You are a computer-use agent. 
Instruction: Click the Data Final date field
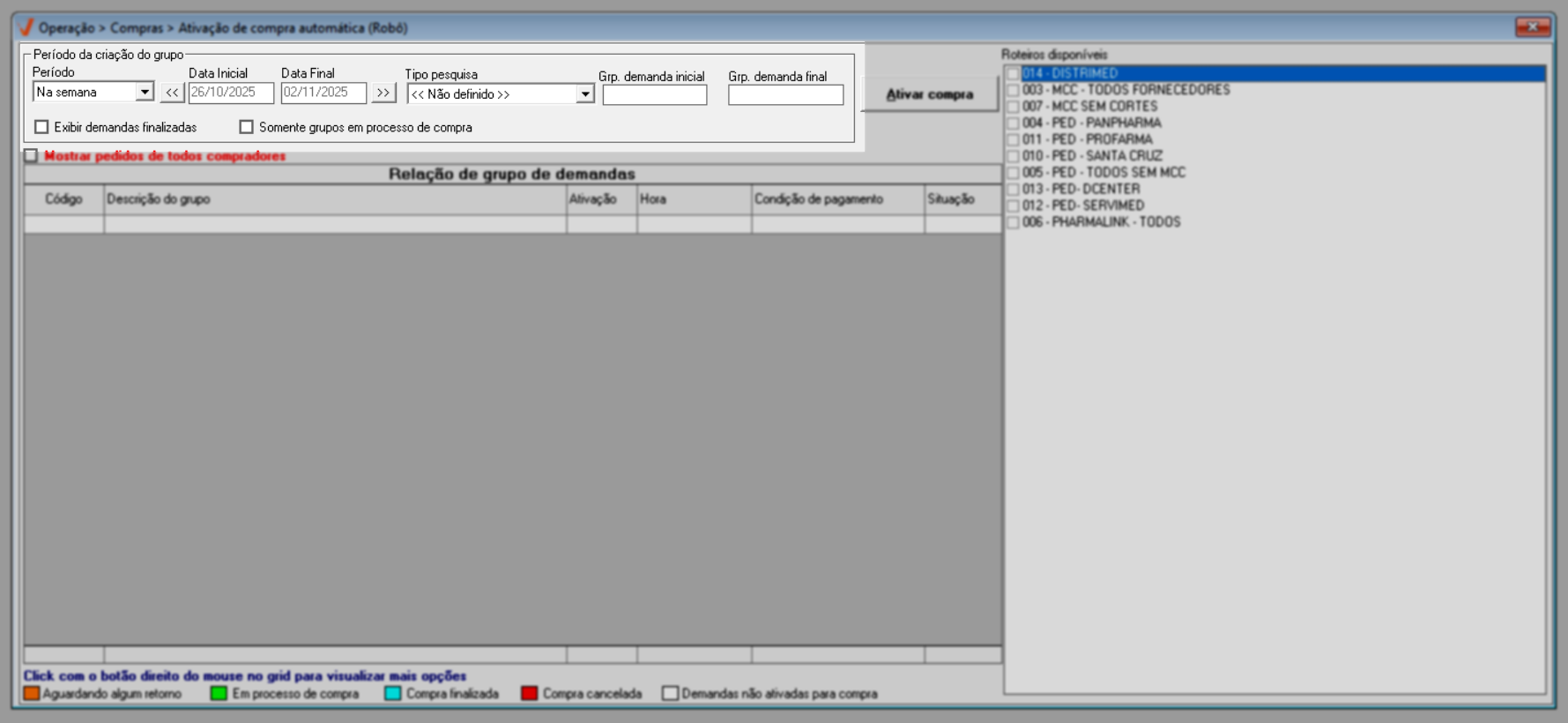tap(323, 93)
